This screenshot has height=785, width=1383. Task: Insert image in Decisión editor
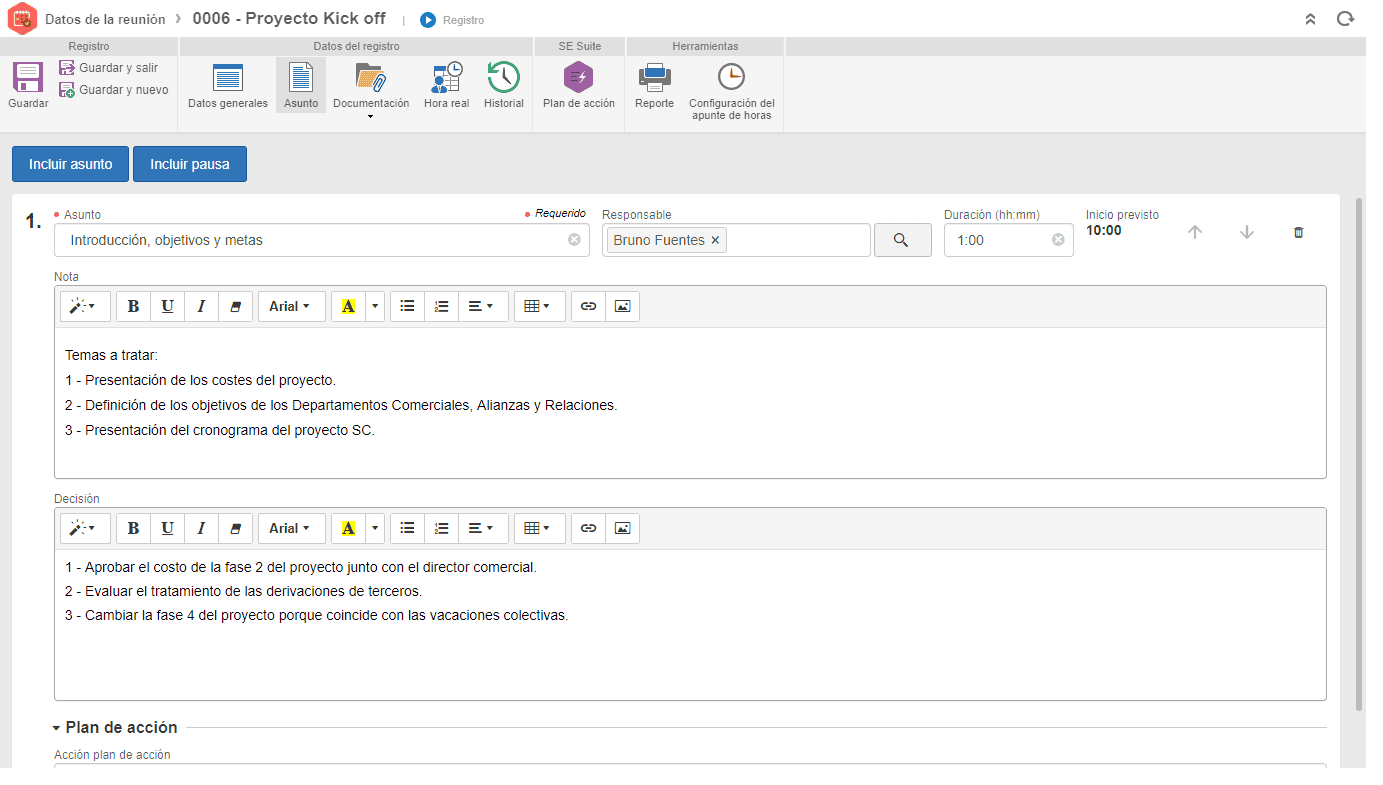(622, 528)
